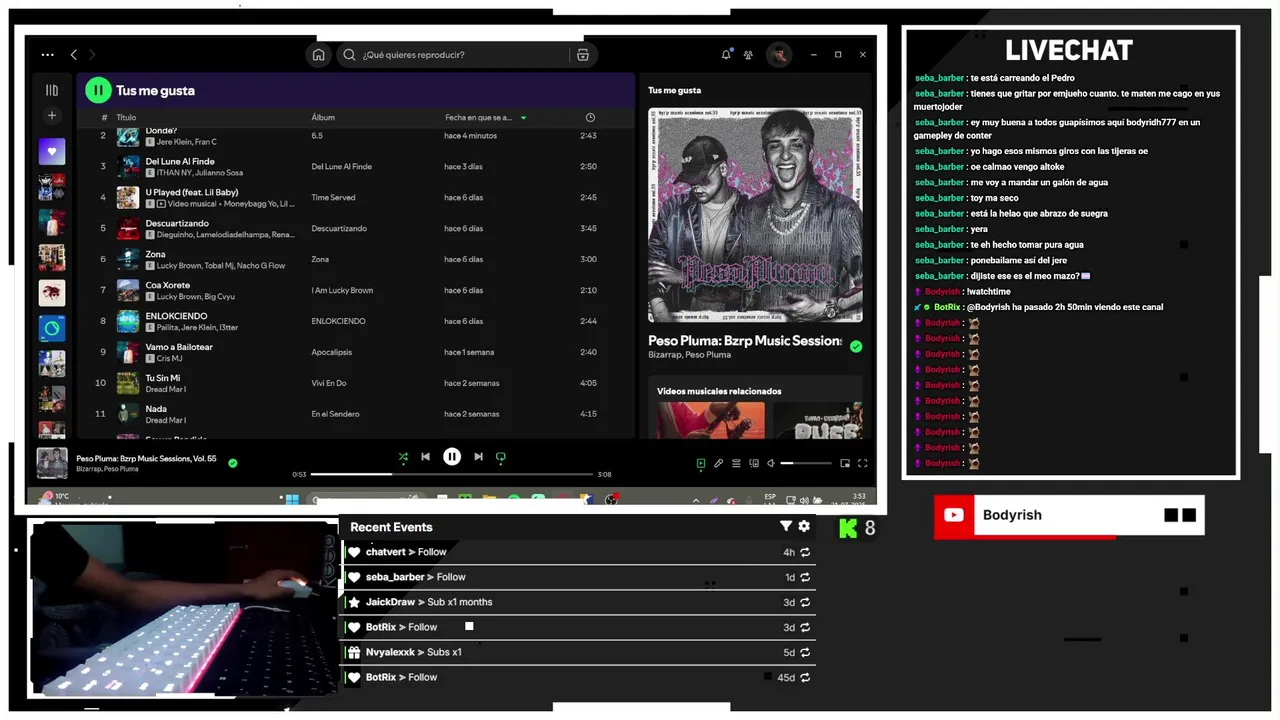1280x720 pixels.
Task: Mute with the volume speaker icon
Action: tap(771, 463)
